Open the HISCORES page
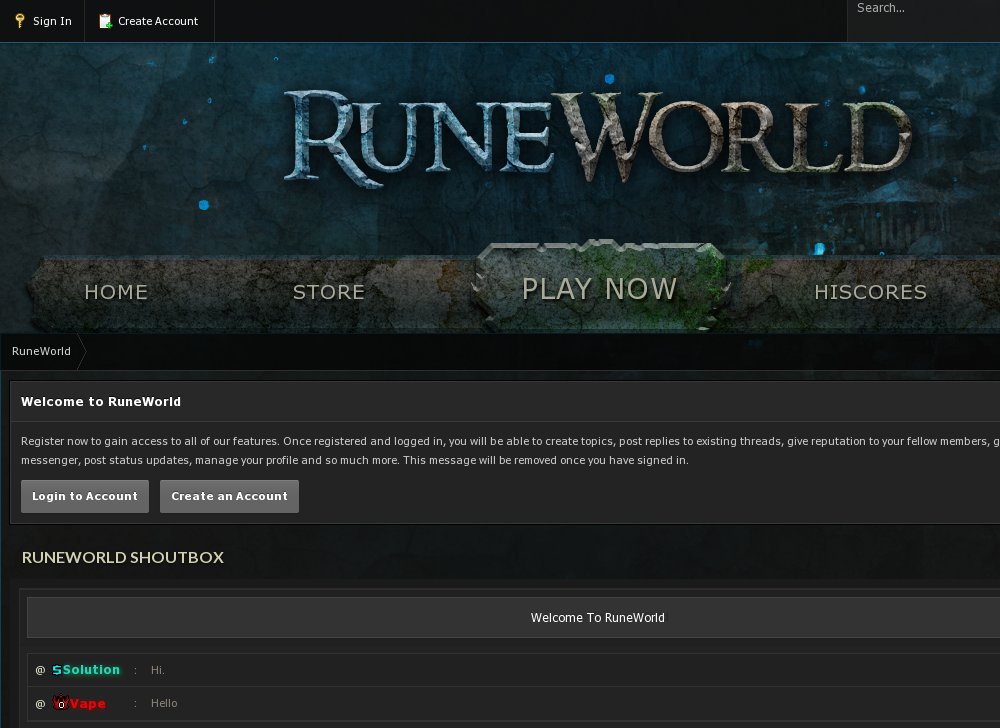The width and height of the screenshot is (1000, 728). 870,292
